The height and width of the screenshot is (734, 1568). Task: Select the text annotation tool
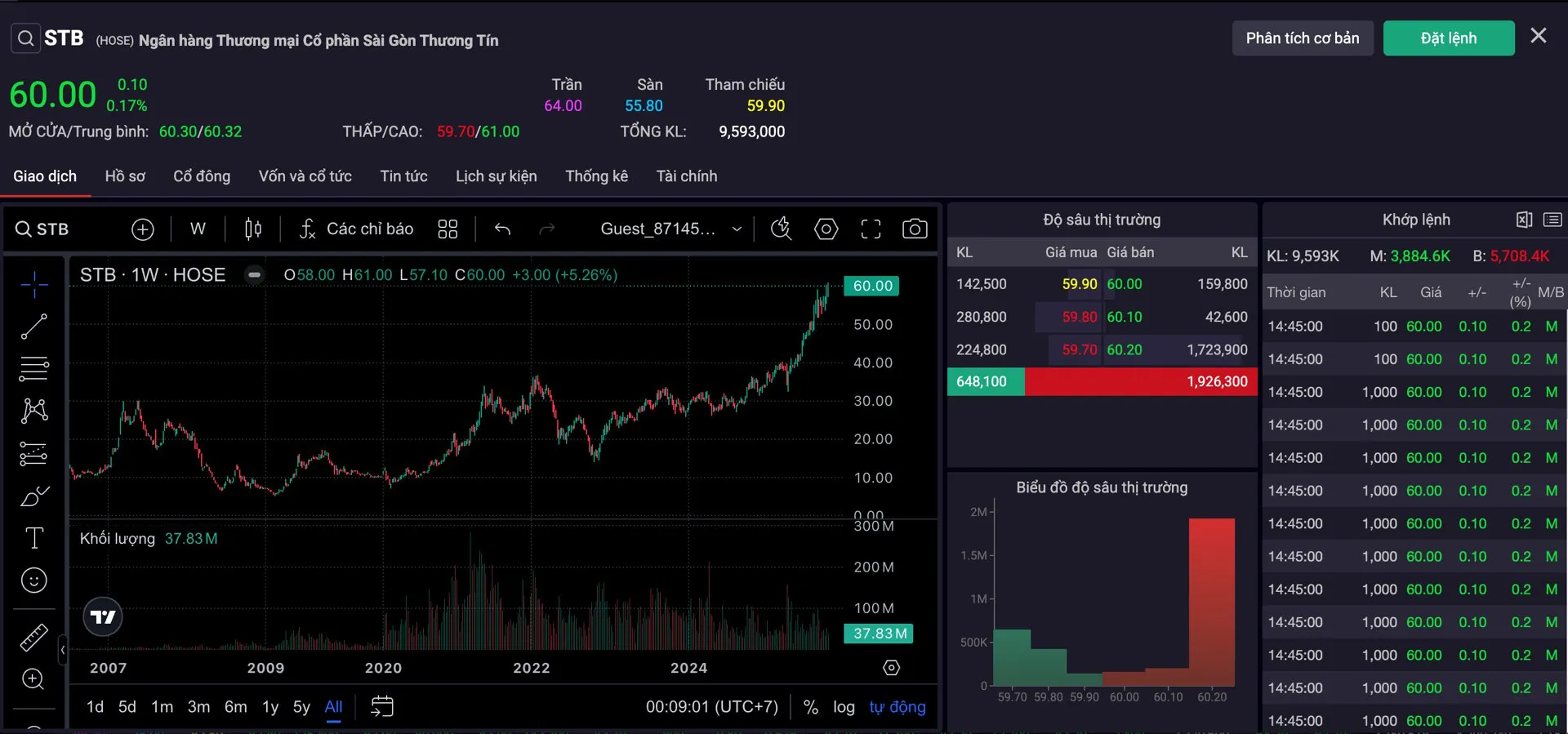tap(33, 538)
